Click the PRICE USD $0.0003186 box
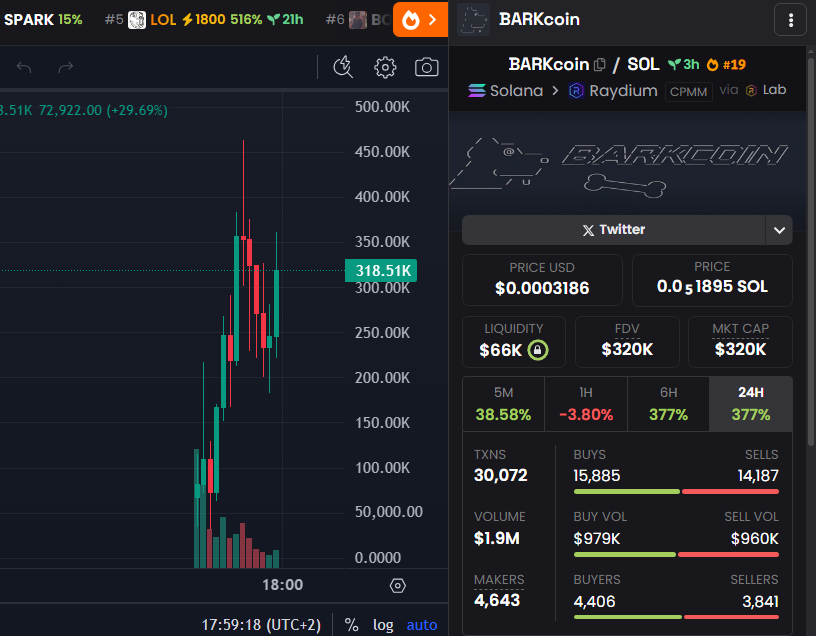This screenshot has width=816, height=636. tap(542, 279)
